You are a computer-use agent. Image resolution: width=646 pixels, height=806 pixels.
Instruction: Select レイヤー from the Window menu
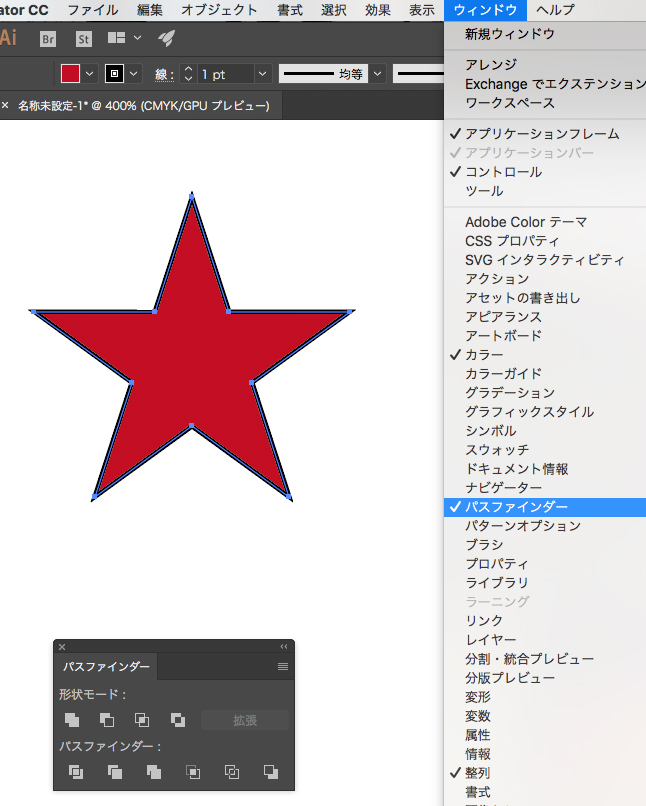click(490, 640)
